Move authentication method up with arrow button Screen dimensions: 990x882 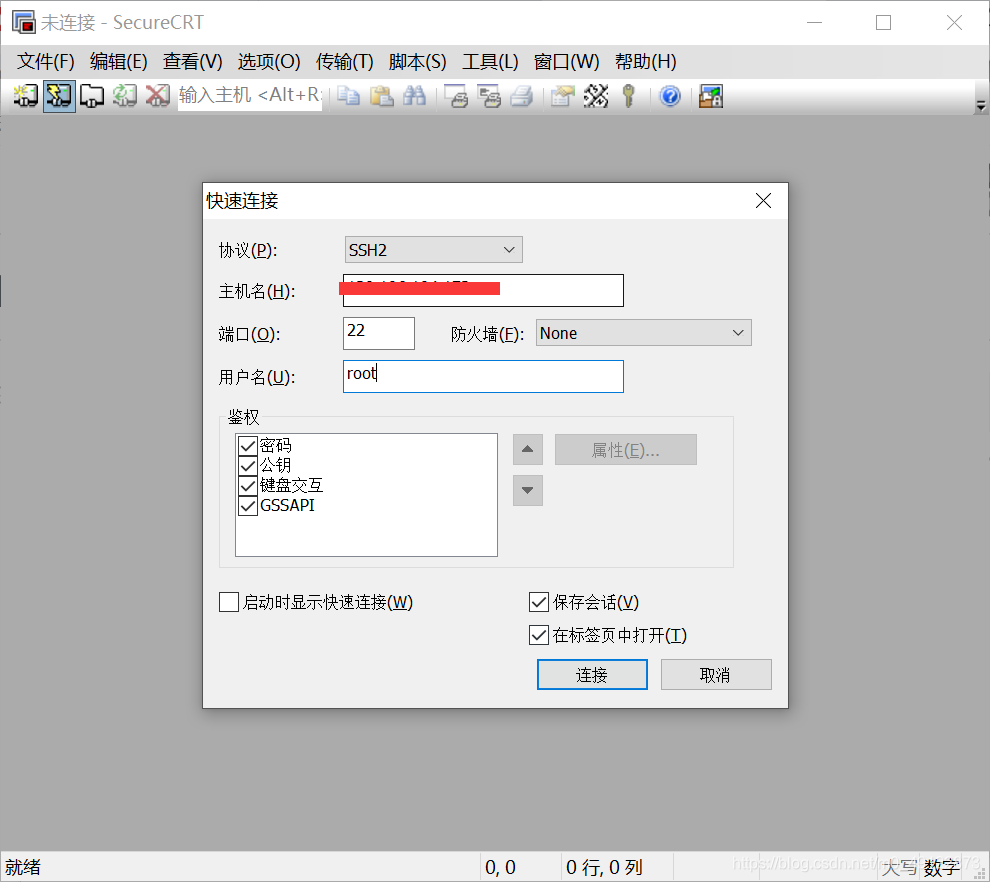528,450
